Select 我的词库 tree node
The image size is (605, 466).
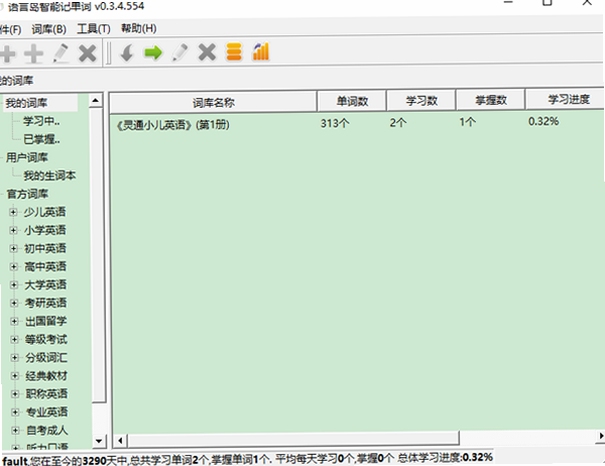26,103
